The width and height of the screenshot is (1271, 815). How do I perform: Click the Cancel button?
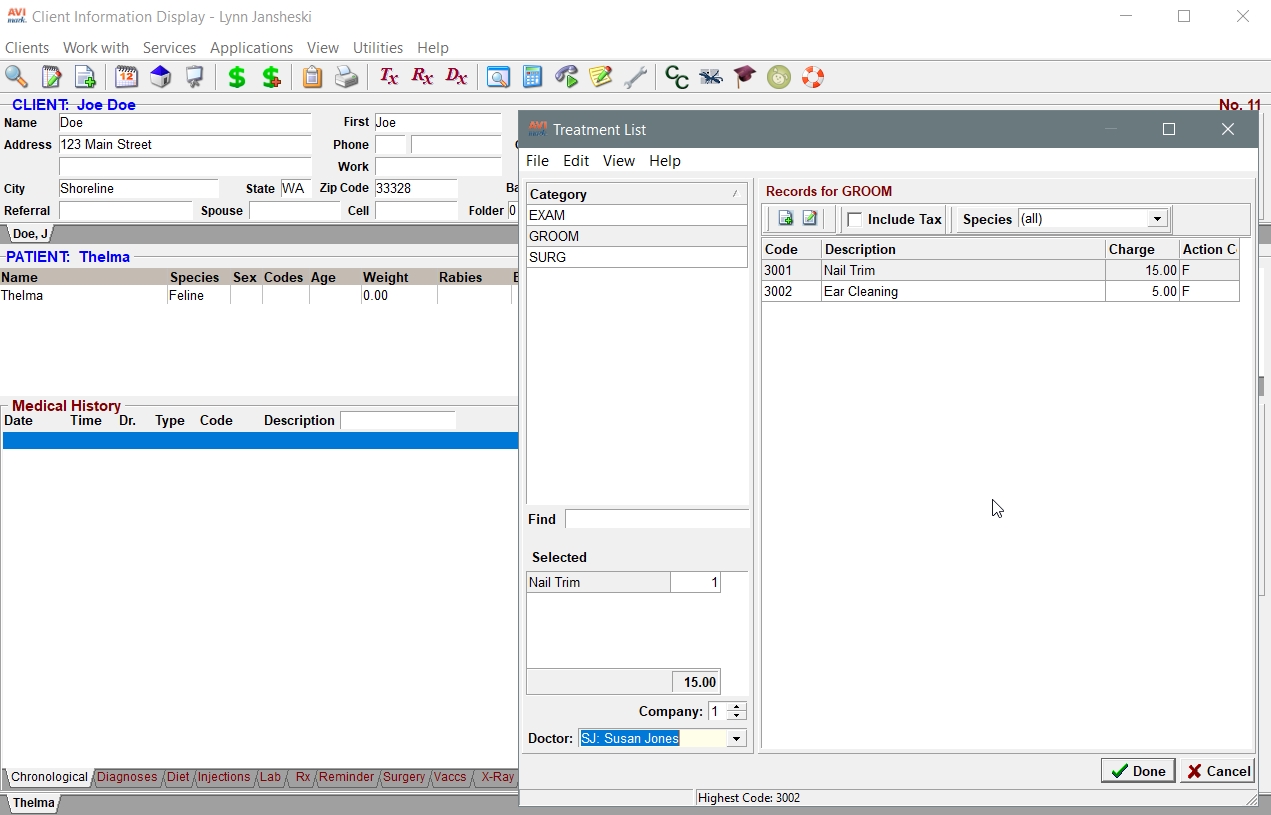[1217, 771]
